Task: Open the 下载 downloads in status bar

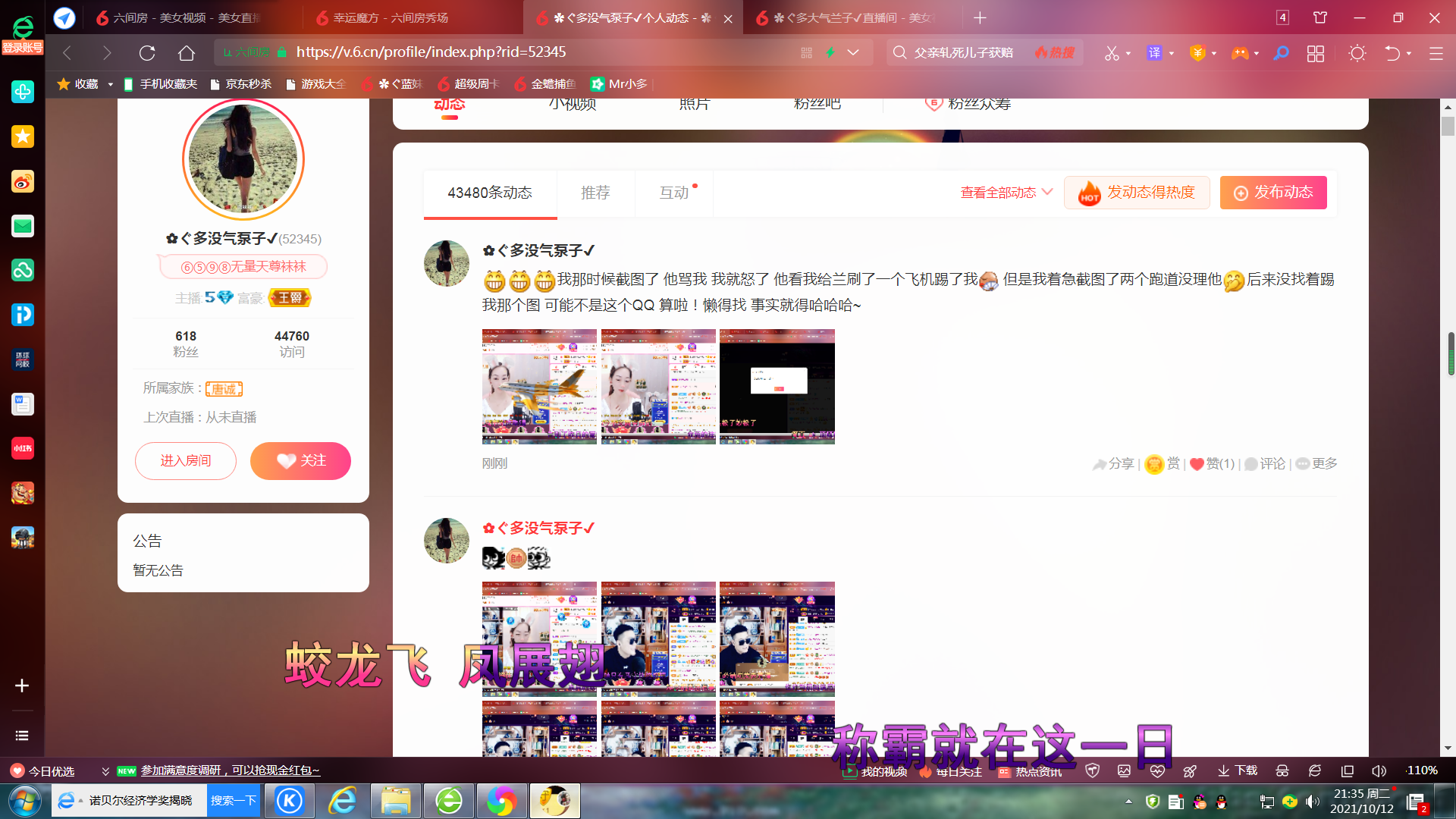Action: coord(1238,770)
